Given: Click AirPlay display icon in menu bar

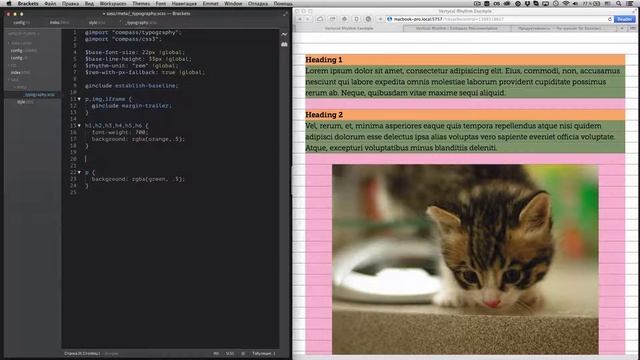Looking at the screenshot, I should tap(546, 3).
